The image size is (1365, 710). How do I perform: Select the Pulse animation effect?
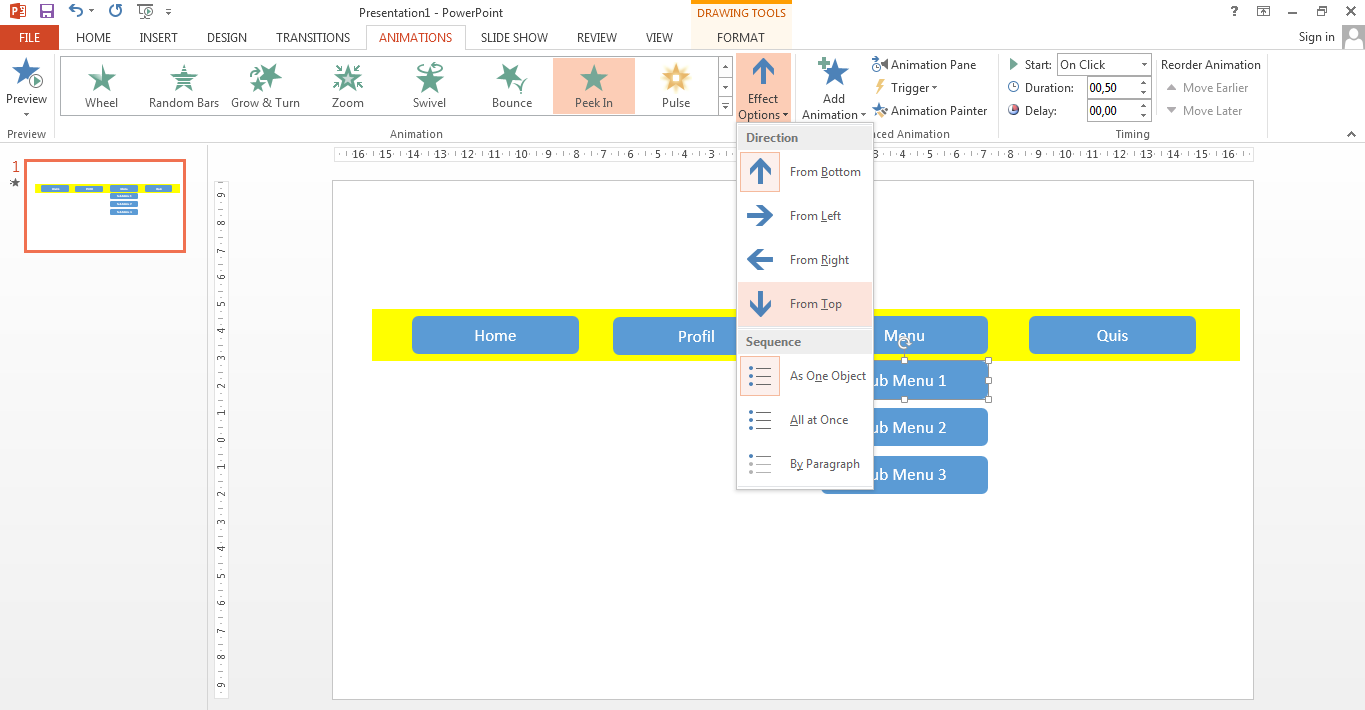click(675, 85)
